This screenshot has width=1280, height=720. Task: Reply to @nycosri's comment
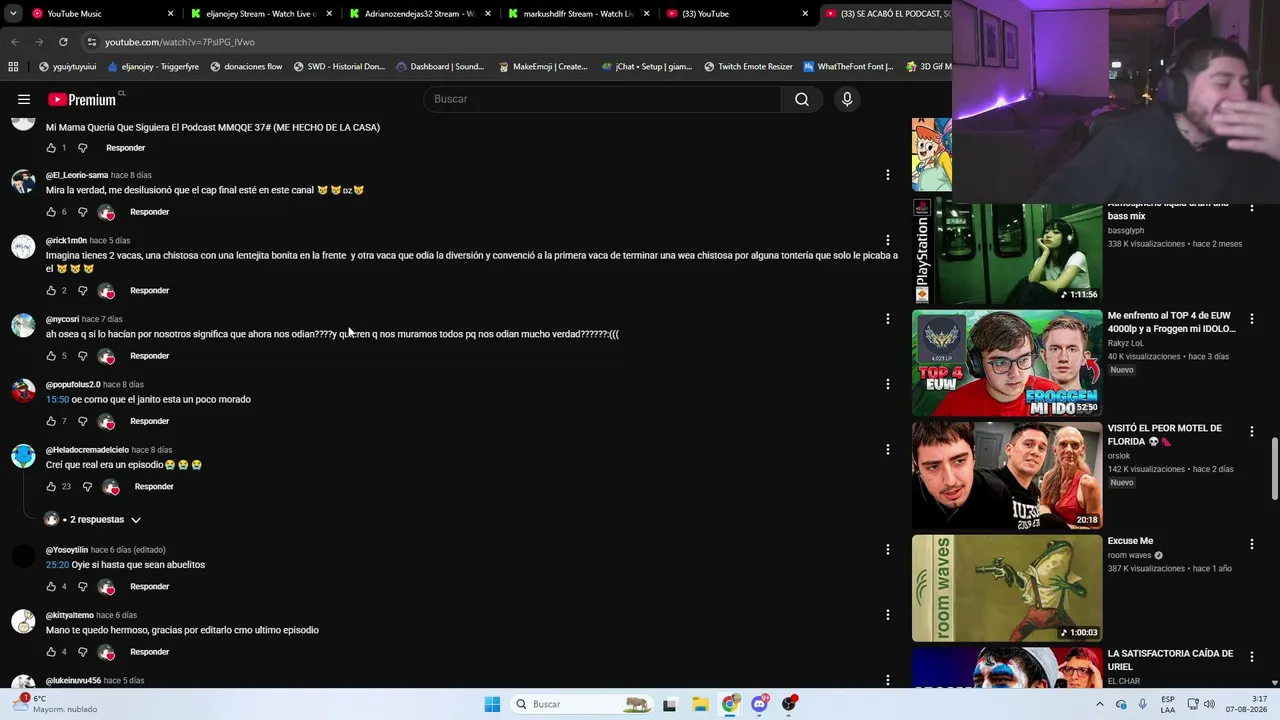point(149,356)
